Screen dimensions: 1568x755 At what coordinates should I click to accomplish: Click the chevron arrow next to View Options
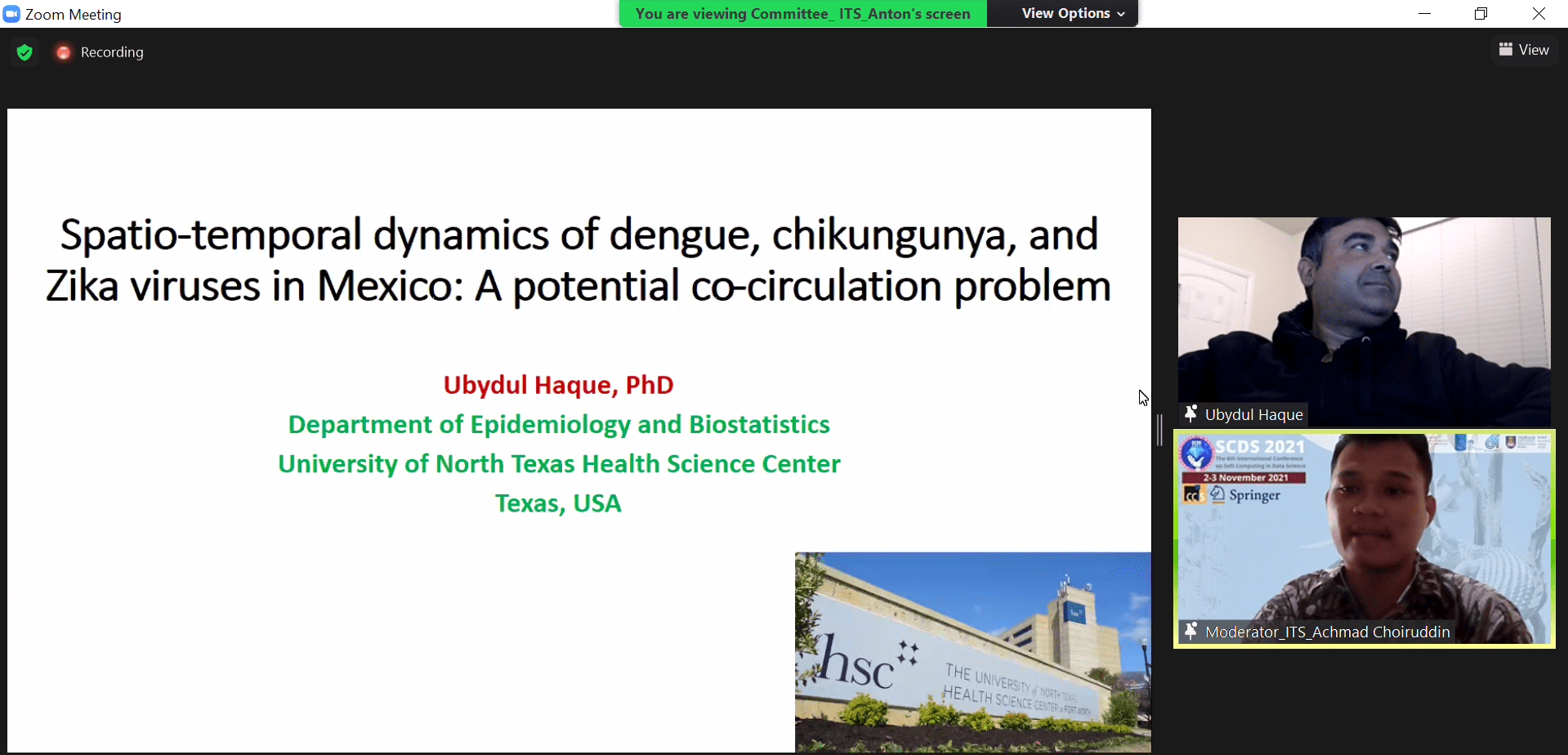click(x=1121, y=14)
